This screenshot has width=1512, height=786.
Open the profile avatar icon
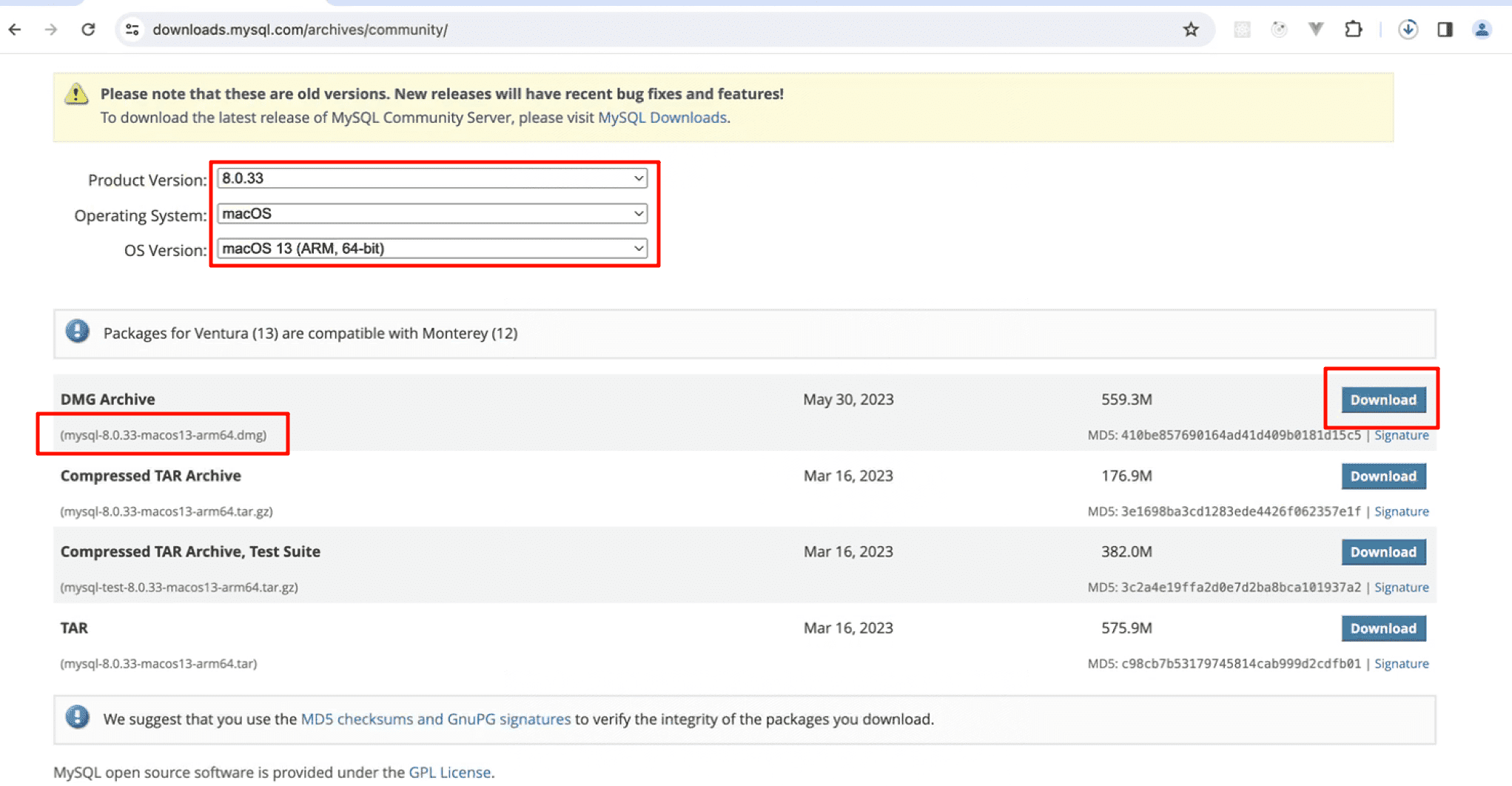point(1482,30)
